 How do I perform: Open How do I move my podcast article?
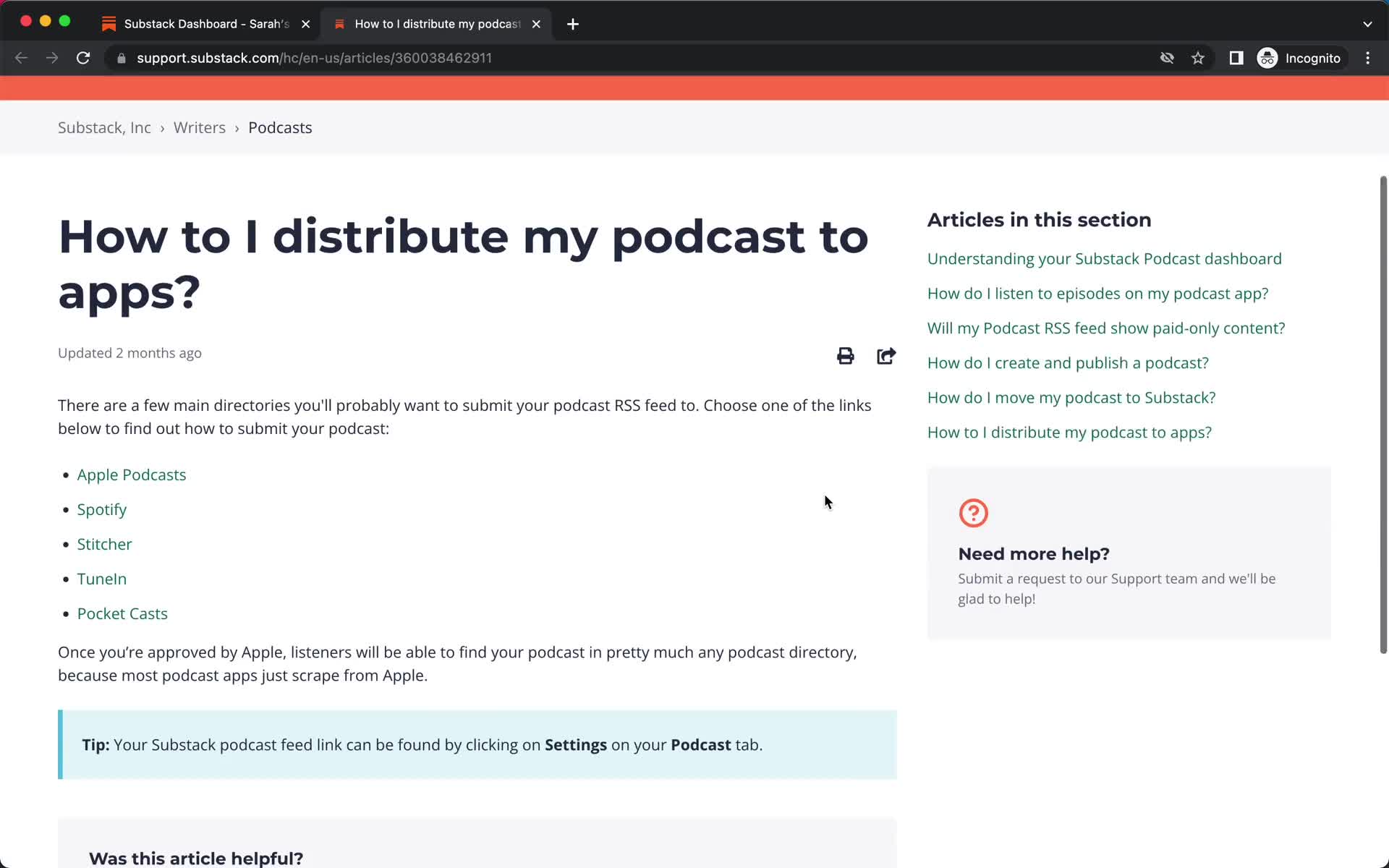tap(1071, 397)
